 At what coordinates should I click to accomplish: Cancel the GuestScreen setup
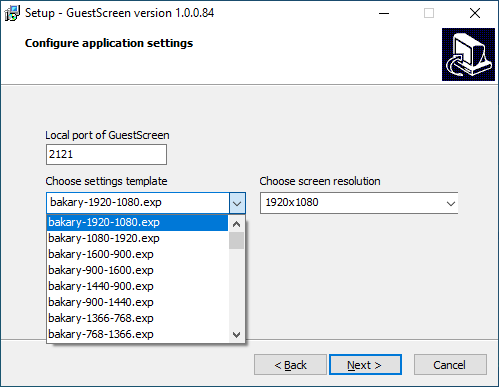pyautogui.click(x=450, y=365)
